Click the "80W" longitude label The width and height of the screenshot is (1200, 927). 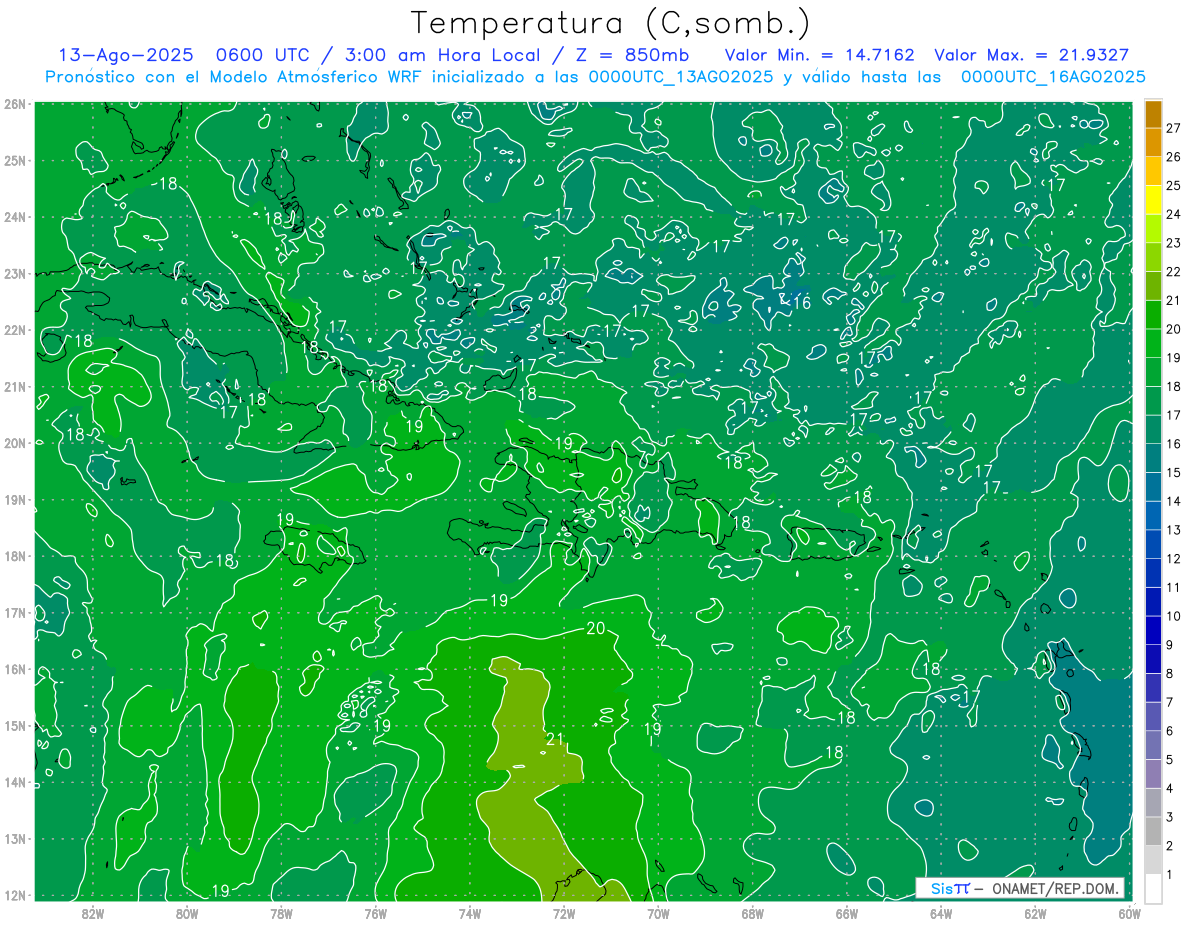click(x=187, y=913)
